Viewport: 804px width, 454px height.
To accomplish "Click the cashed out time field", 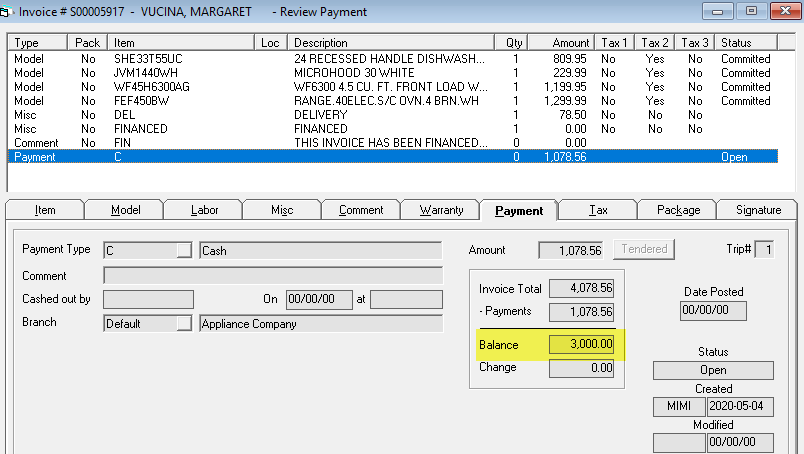I will (406, 299).
